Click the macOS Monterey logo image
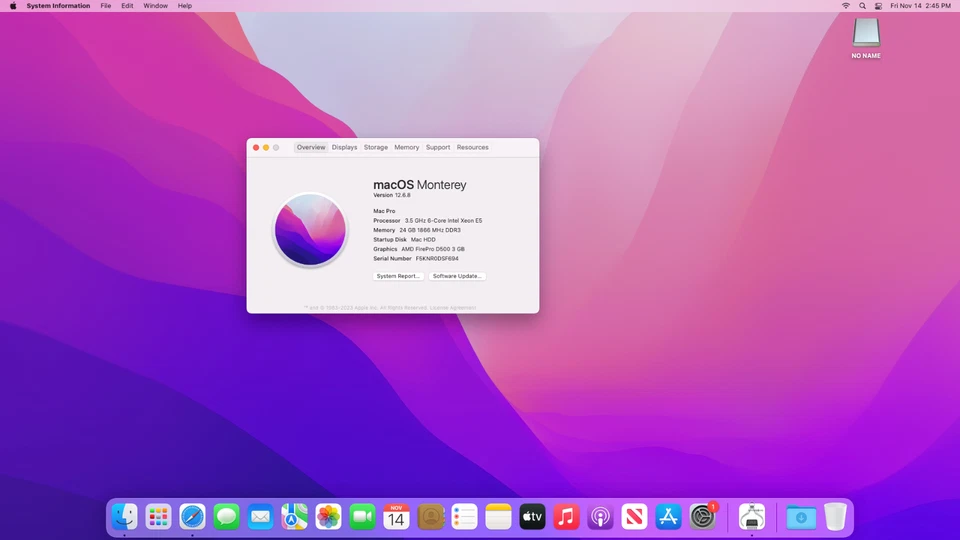Image resolution: width=960 pixels, height=540 pixels. coord(310,230)
